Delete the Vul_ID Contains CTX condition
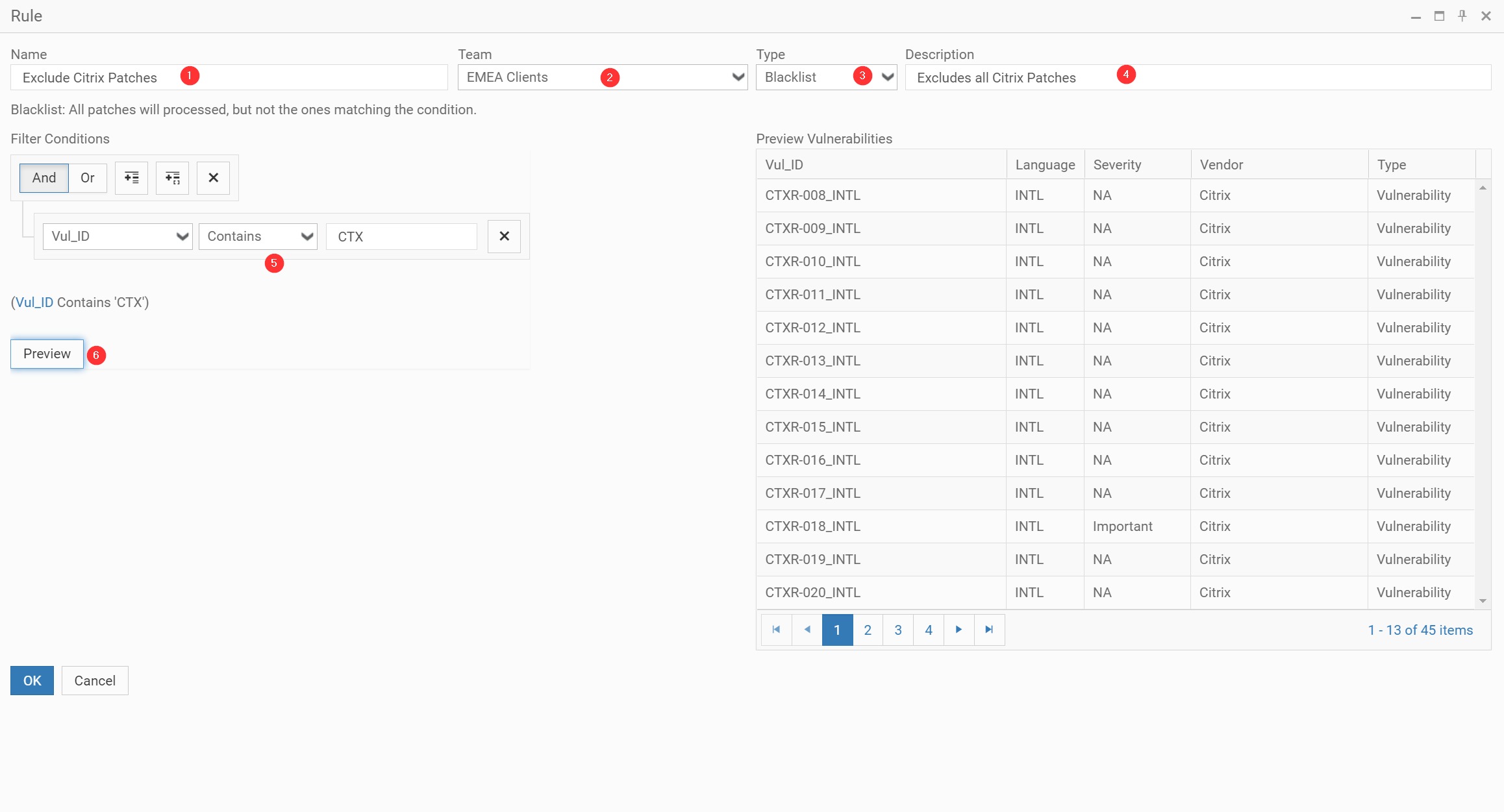 (504, 236)
